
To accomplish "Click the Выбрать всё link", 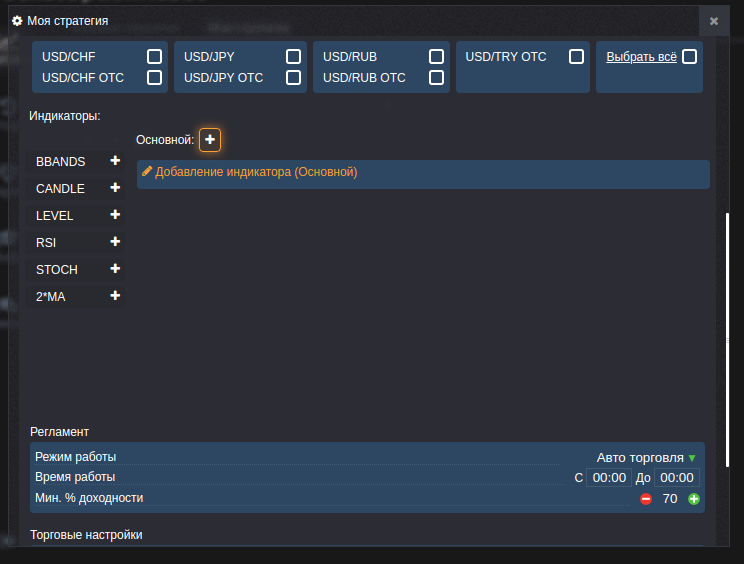I will (x=642, y=57).
